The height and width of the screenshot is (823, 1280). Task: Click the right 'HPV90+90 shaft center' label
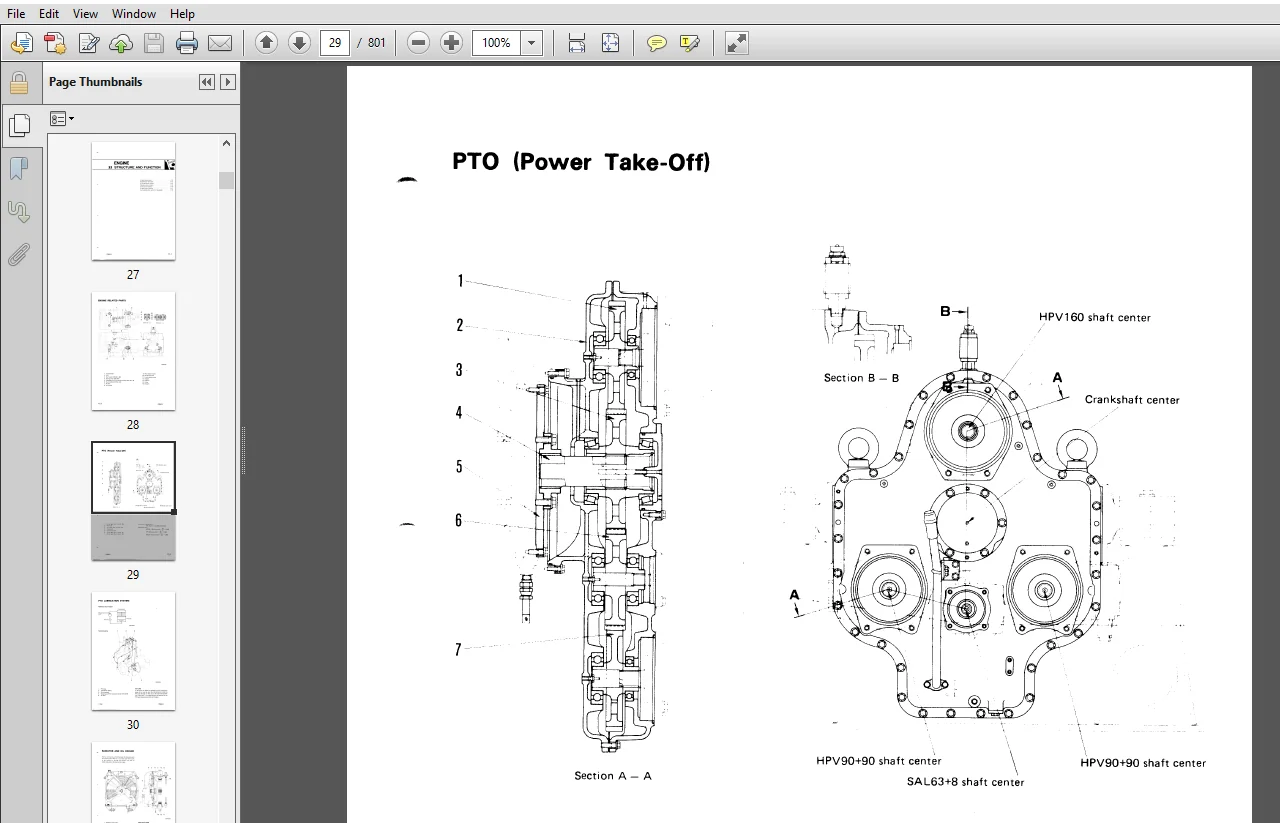pyautogui.click(x=1143, y=763)
